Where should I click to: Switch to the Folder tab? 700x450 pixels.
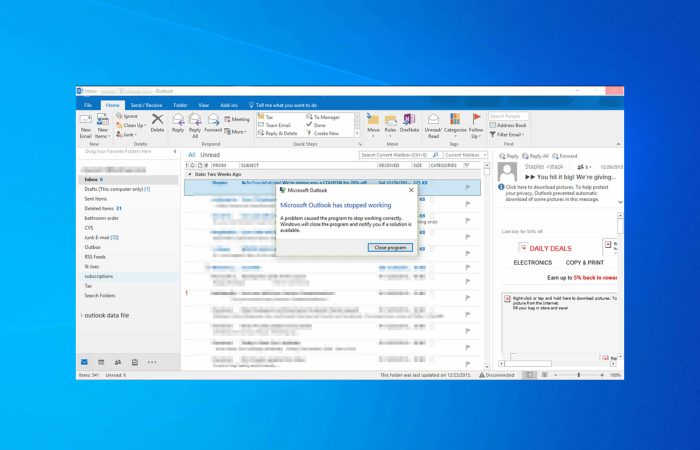[x=180, y=105]
